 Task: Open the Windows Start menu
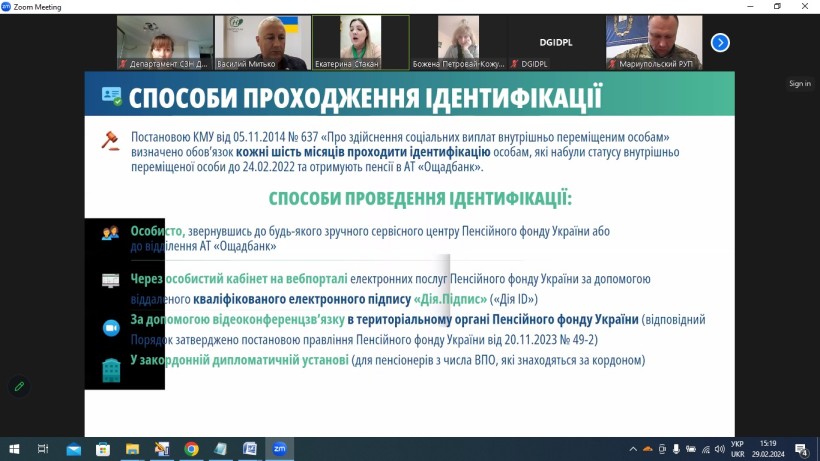14,449
